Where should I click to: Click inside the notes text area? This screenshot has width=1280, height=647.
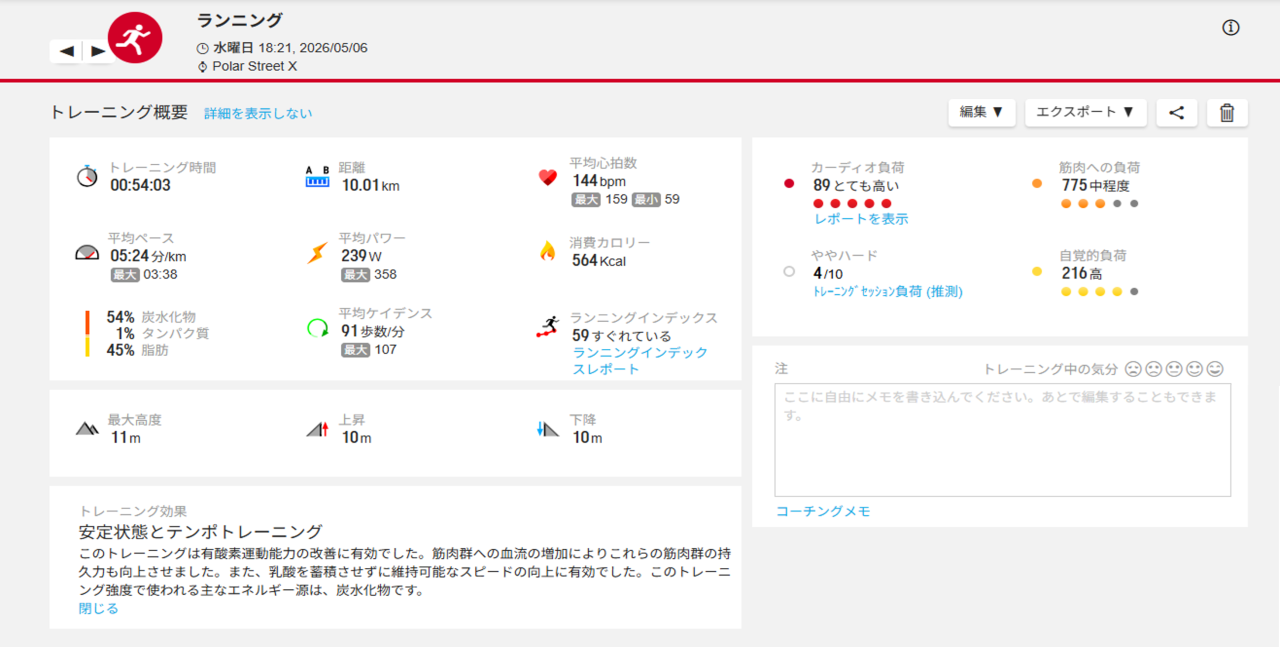(x=1003, y=440)
